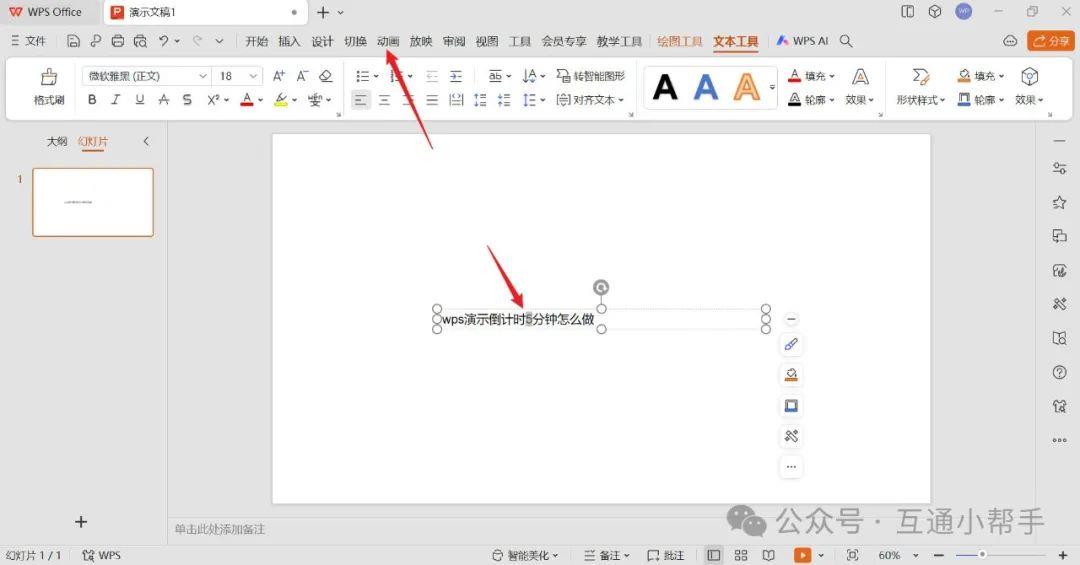Toggle justify alignment button
This screenshot has height=565, width=1080.
point(432,100)
